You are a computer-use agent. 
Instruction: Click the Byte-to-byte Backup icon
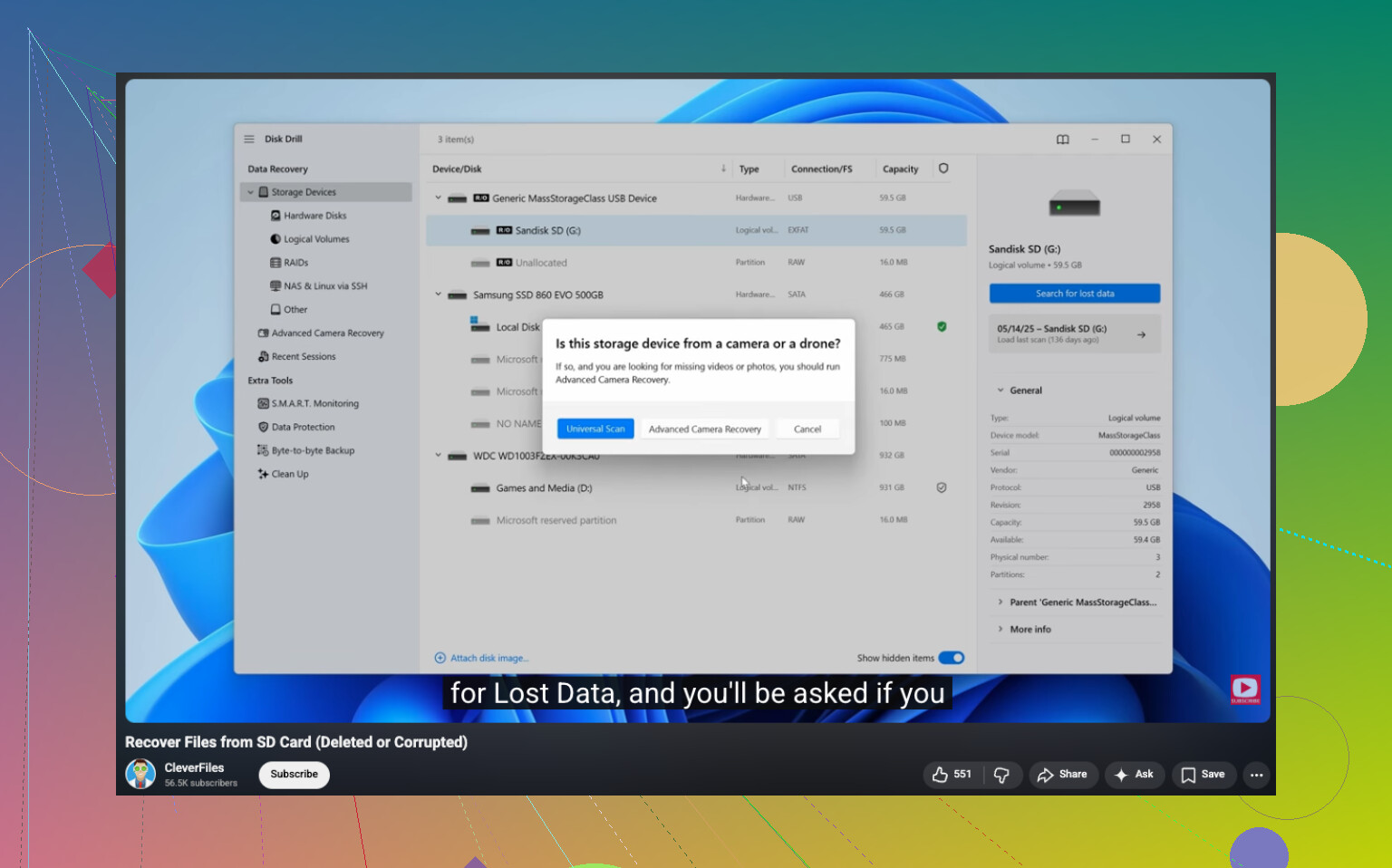coord(263,451)
